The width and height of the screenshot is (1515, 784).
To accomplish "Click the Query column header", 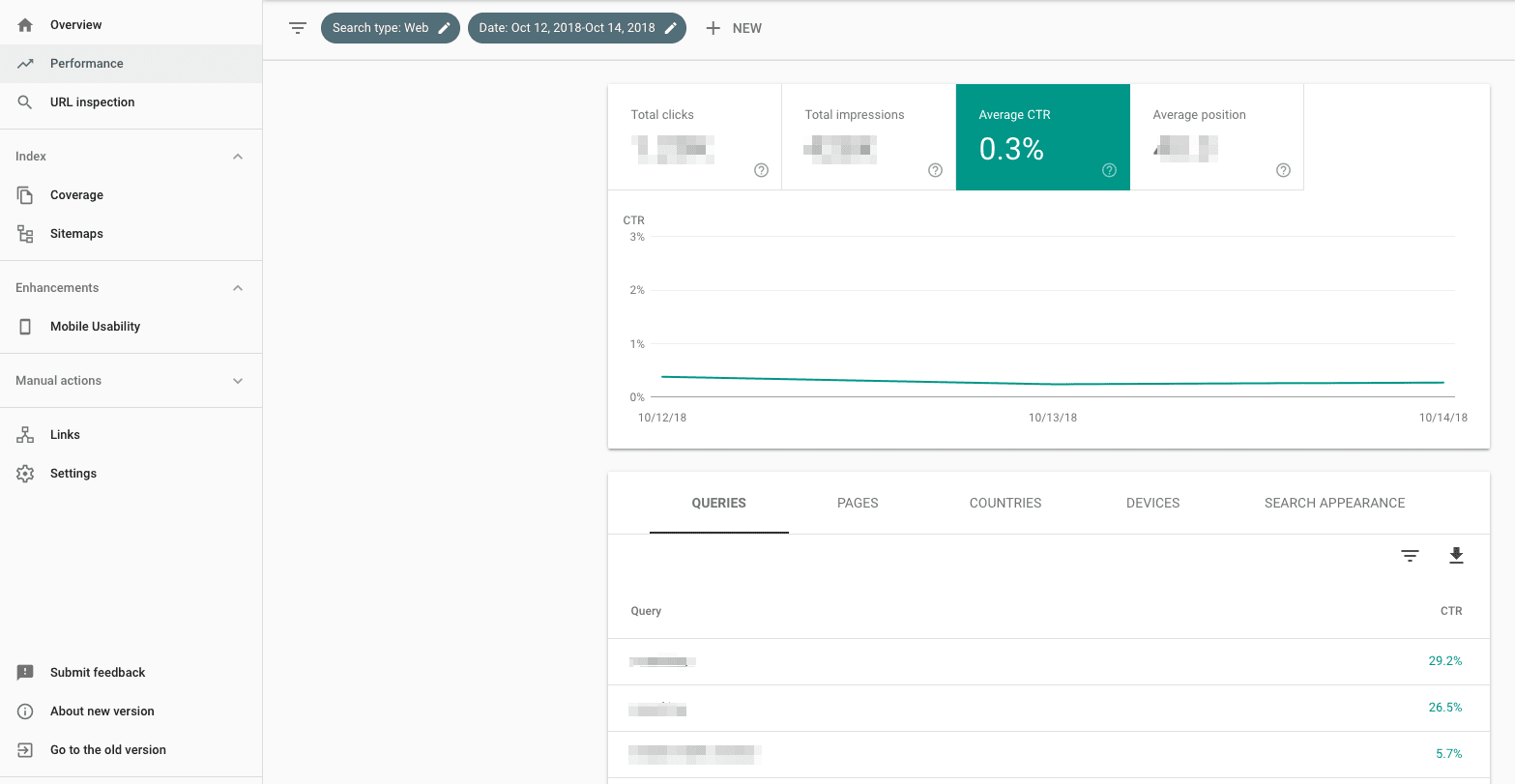I will (x=646, y=611).
